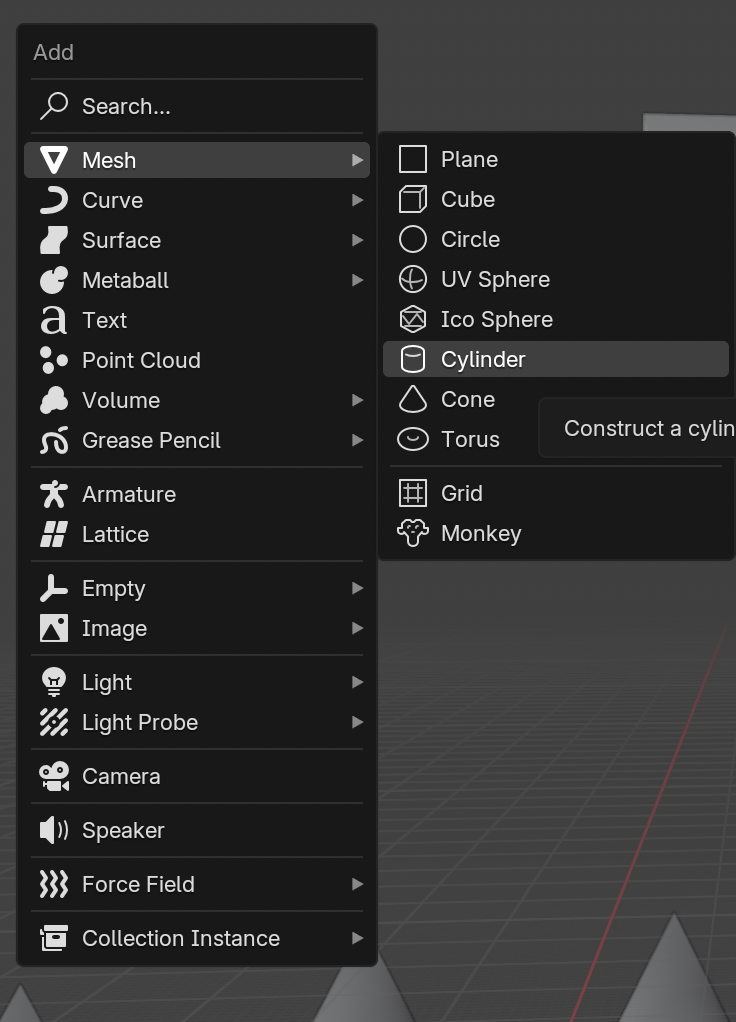736x1022 pixels.
Task: Add a UV Sphere mesh
Action: tap(495, 280)
